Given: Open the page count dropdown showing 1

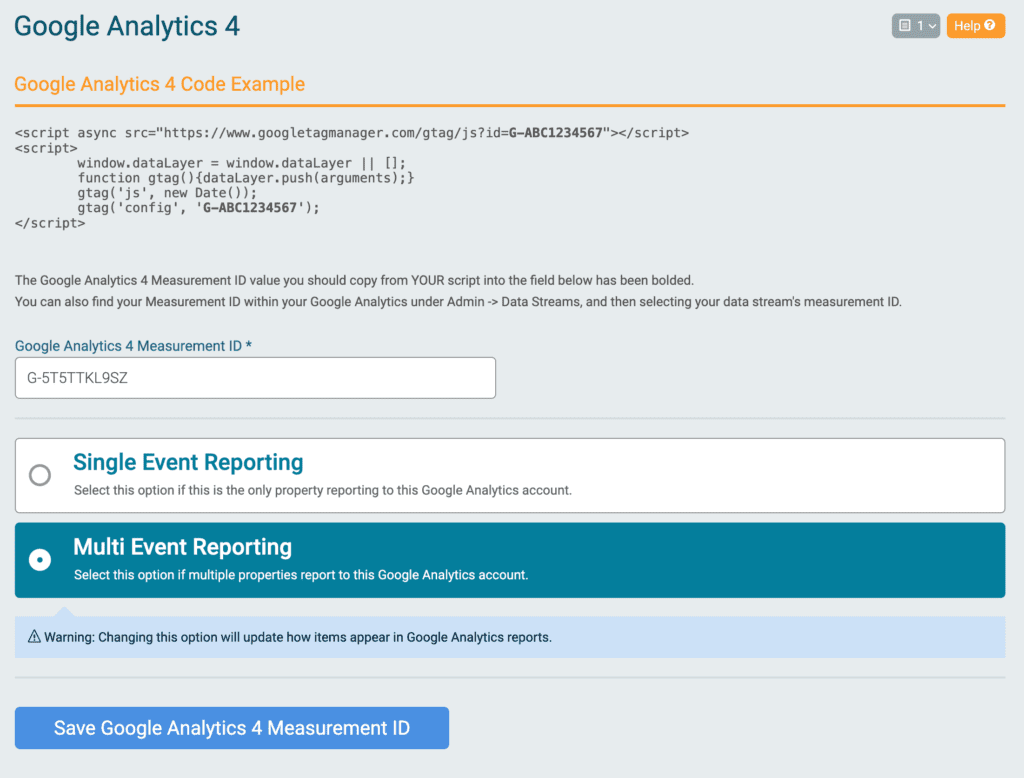Looking at the screenshot, I should point(916,25).
